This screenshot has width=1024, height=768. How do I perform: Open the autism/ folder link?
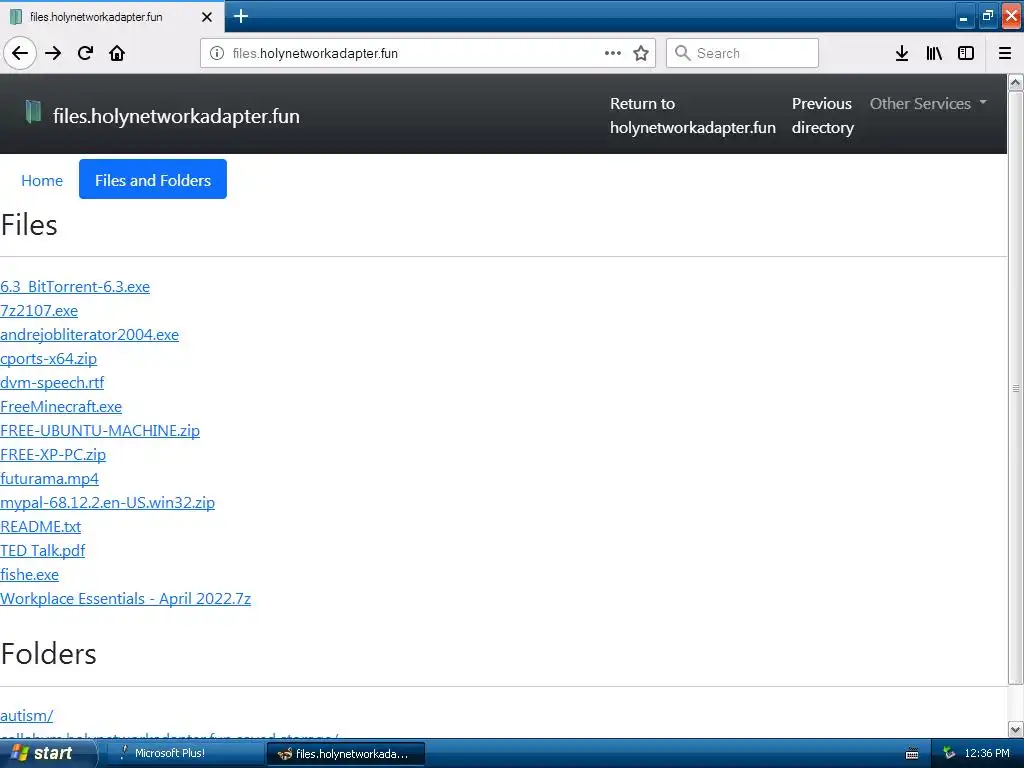point(27,715)
